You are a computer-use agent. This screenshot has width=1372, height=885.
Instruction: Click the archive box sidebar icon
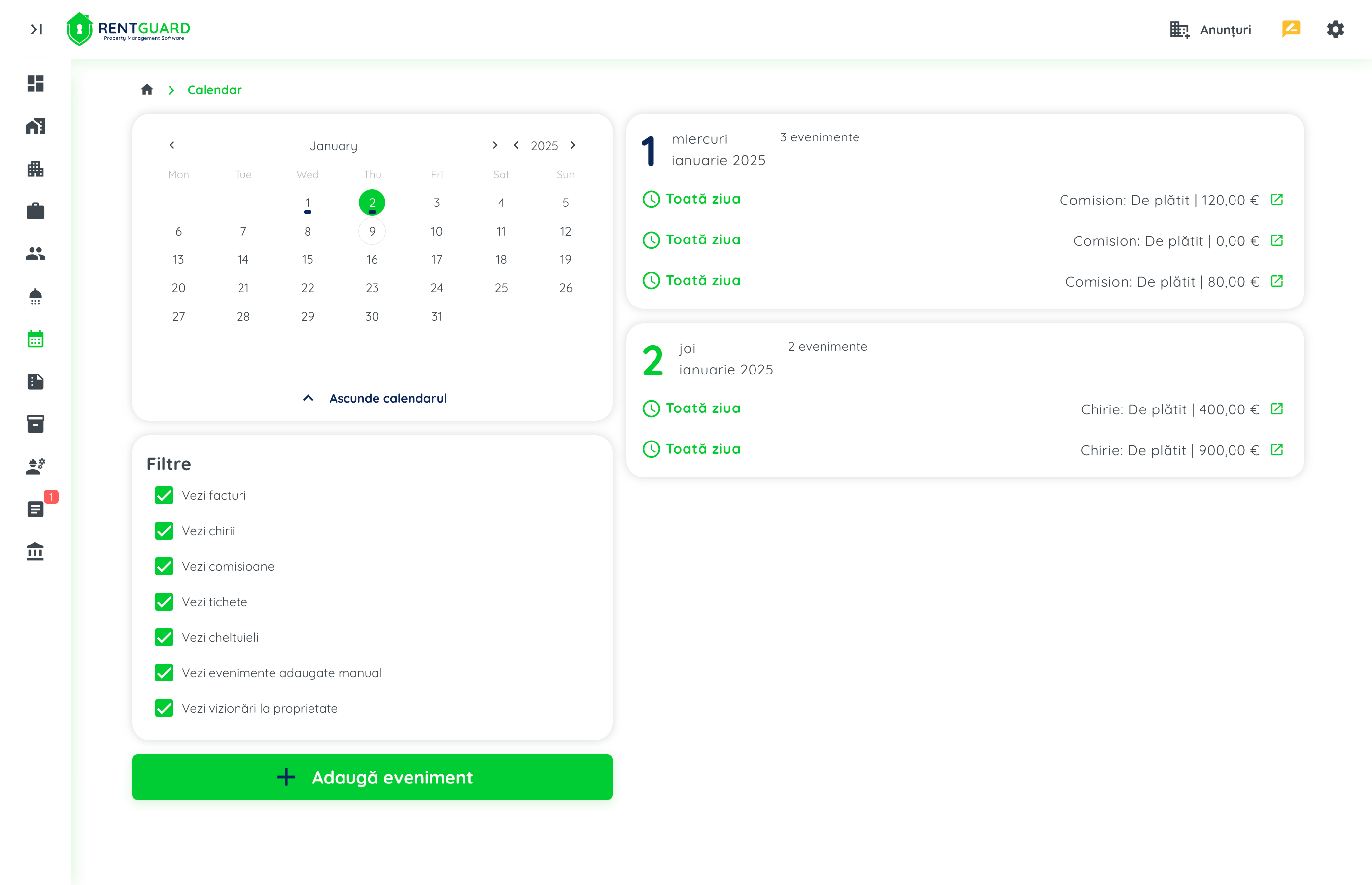point(35,424)
